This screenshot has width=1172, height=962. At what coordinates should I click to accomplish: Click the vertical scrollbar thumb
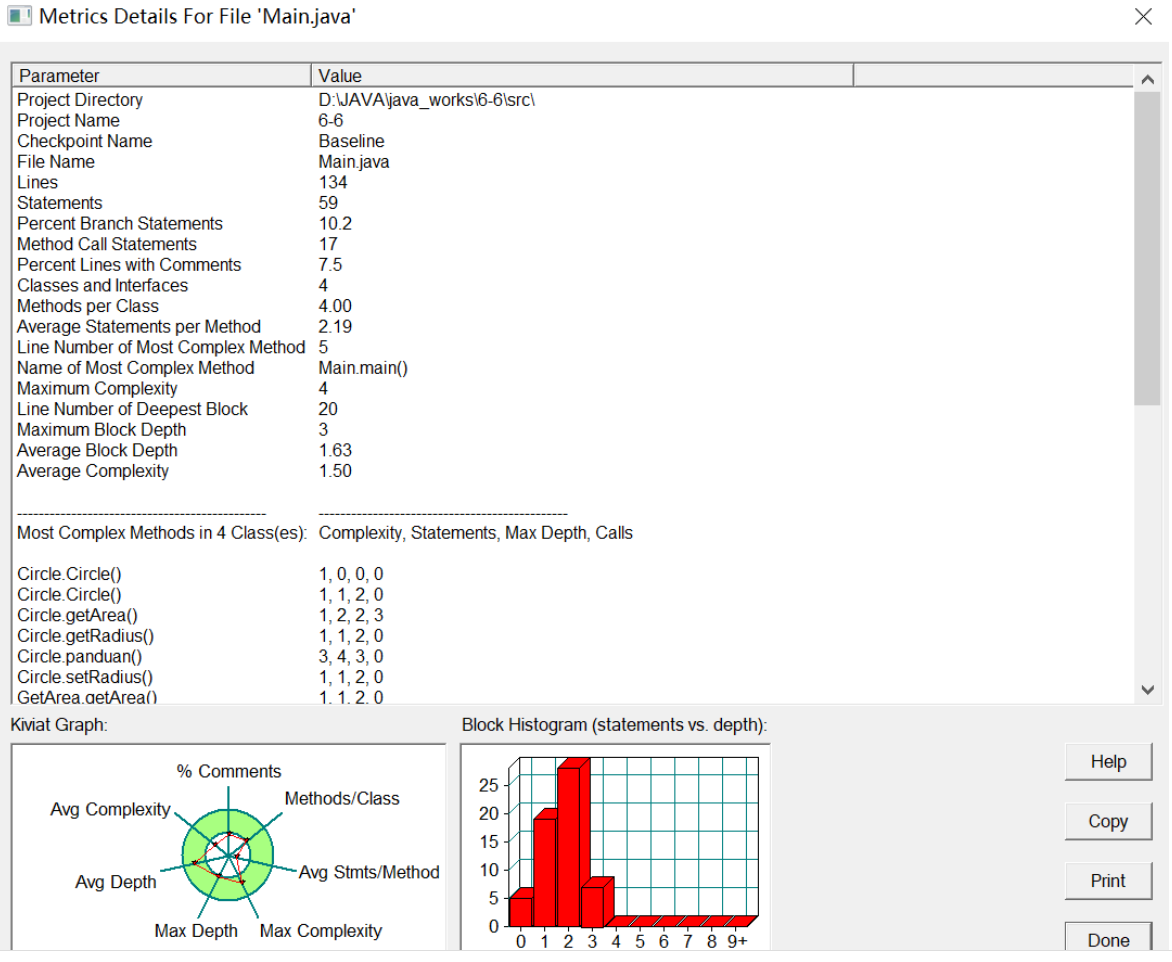coord(1147,248)
